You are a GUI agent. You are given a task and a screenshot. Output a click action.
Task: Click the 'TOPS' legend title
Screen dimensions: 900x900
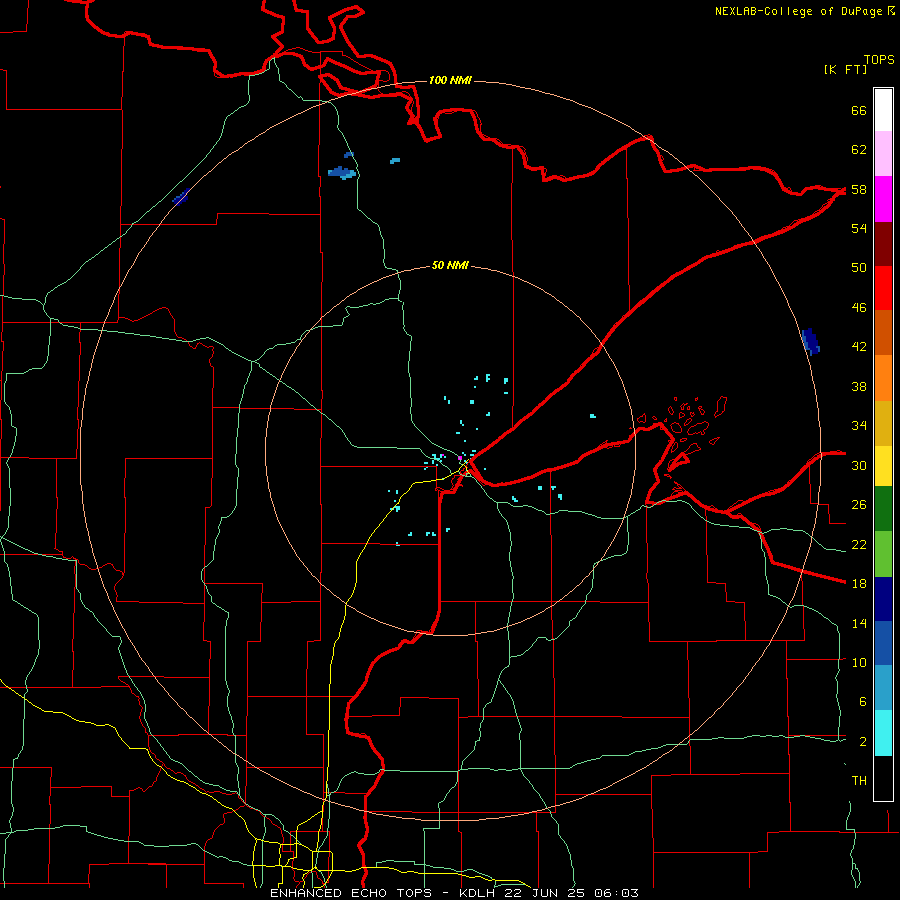coord(879,60)
